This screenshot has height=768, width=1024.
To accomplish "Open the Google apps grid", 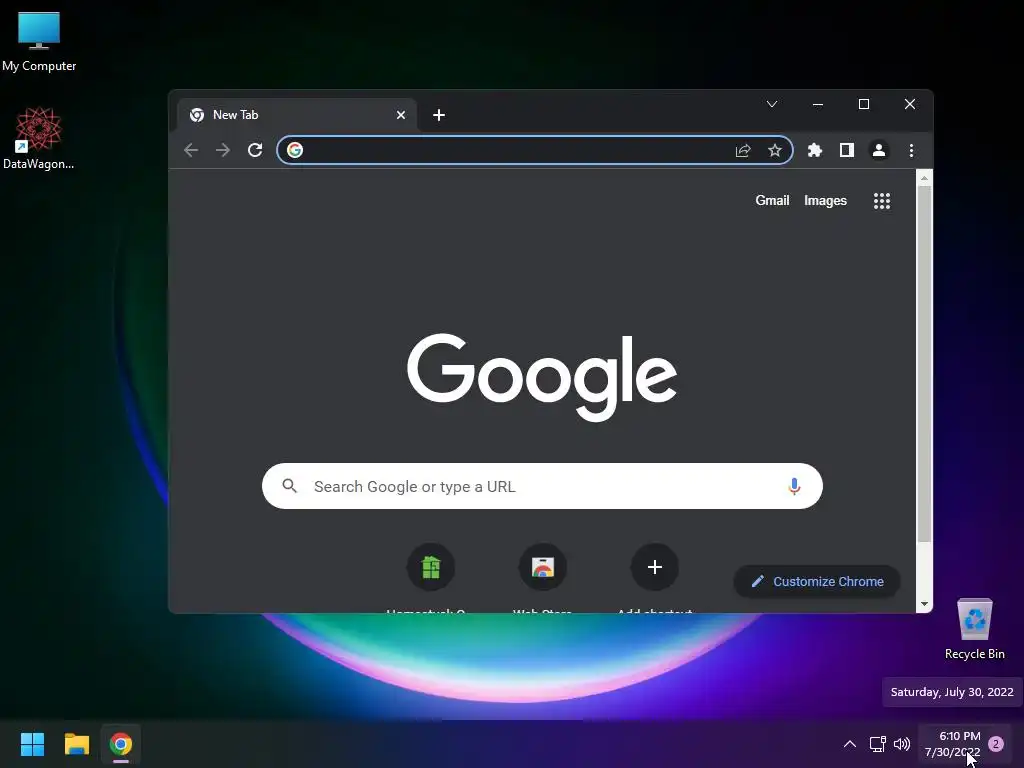I will pos(882,200).
